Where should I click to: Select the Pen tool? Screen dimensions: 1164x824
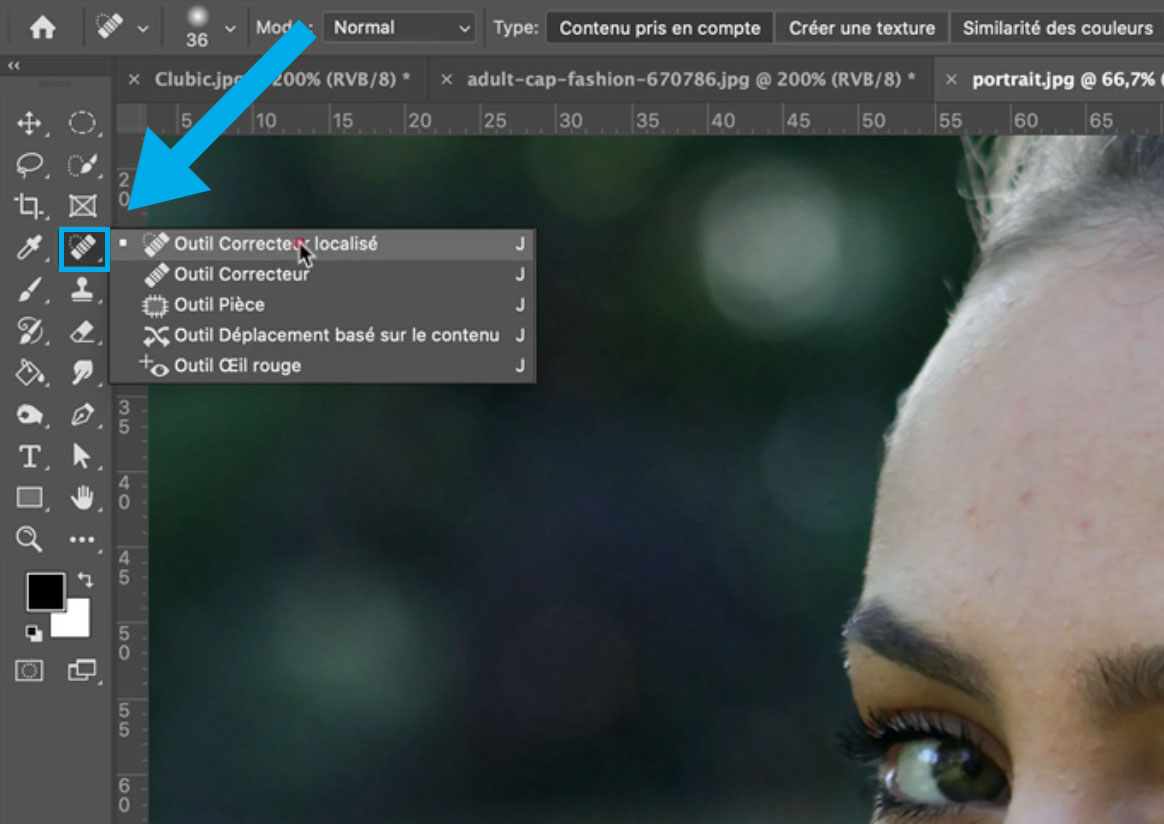coord(82,414)
